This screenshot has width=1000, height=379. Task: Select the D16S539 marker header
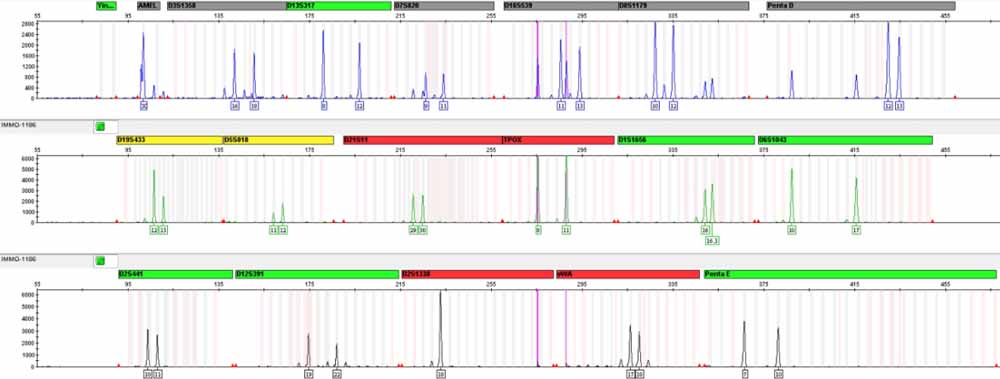561,6
